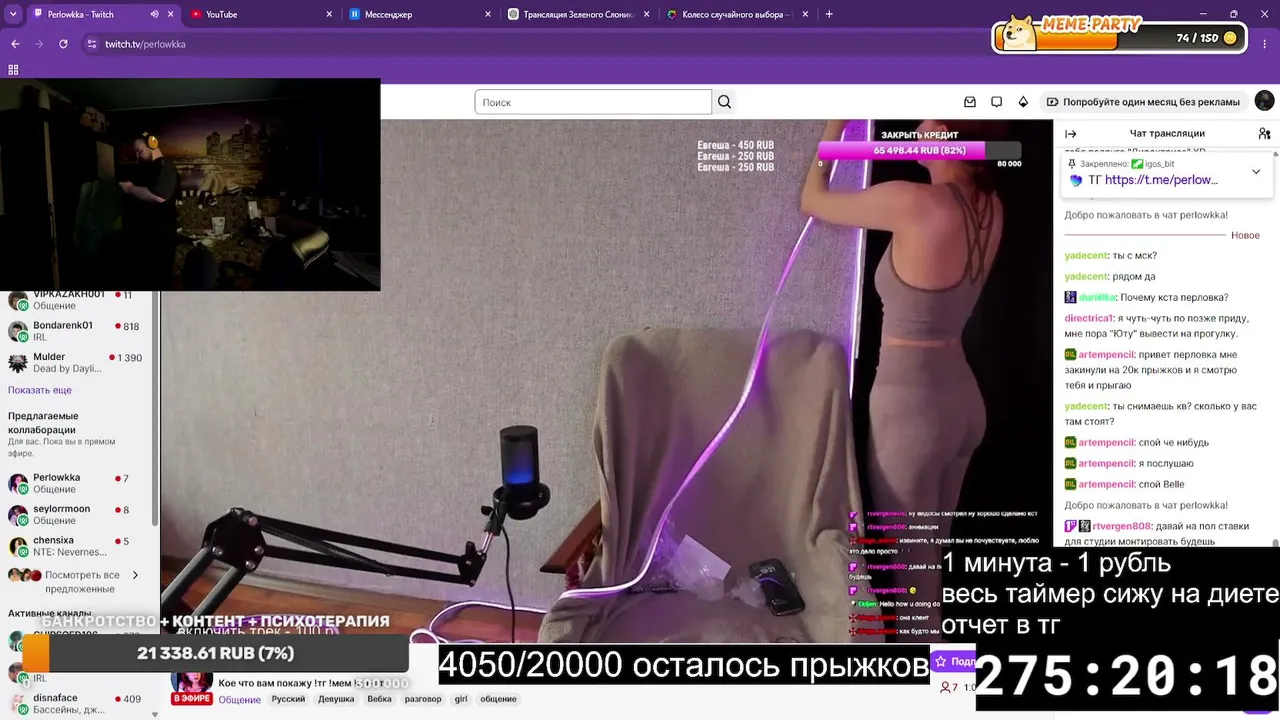Click the picture-in-picture video overlay

190,184
